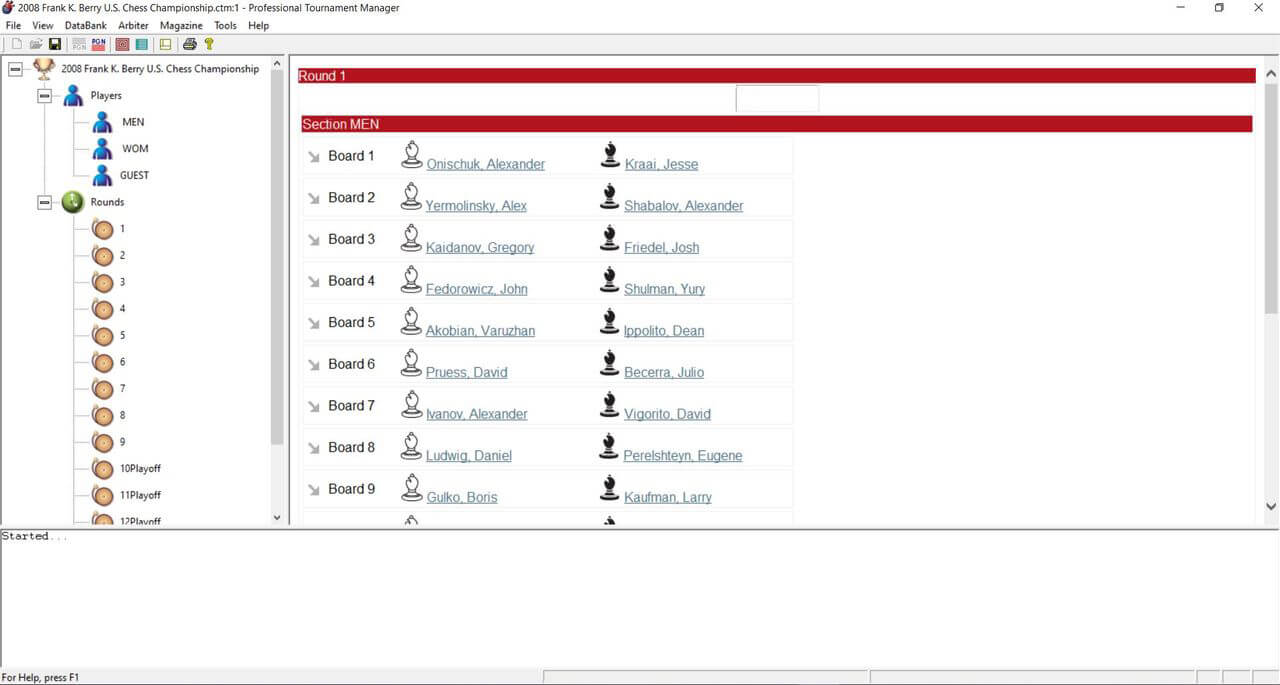Click the yellow layout toolbar icon
Image resolution: width=1280 pixels, height=685 pixels.
click(x=165, y=44)
